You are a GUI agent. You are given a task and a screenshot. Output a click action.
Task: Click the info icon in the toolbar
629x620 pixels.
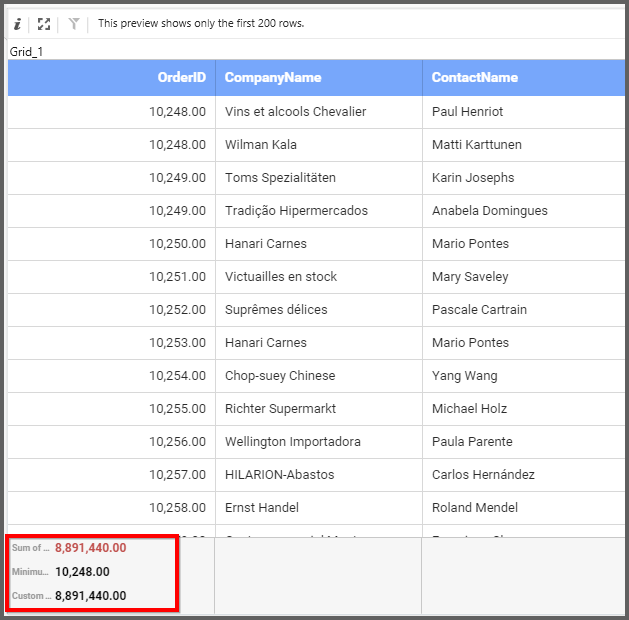pos(17,23)
